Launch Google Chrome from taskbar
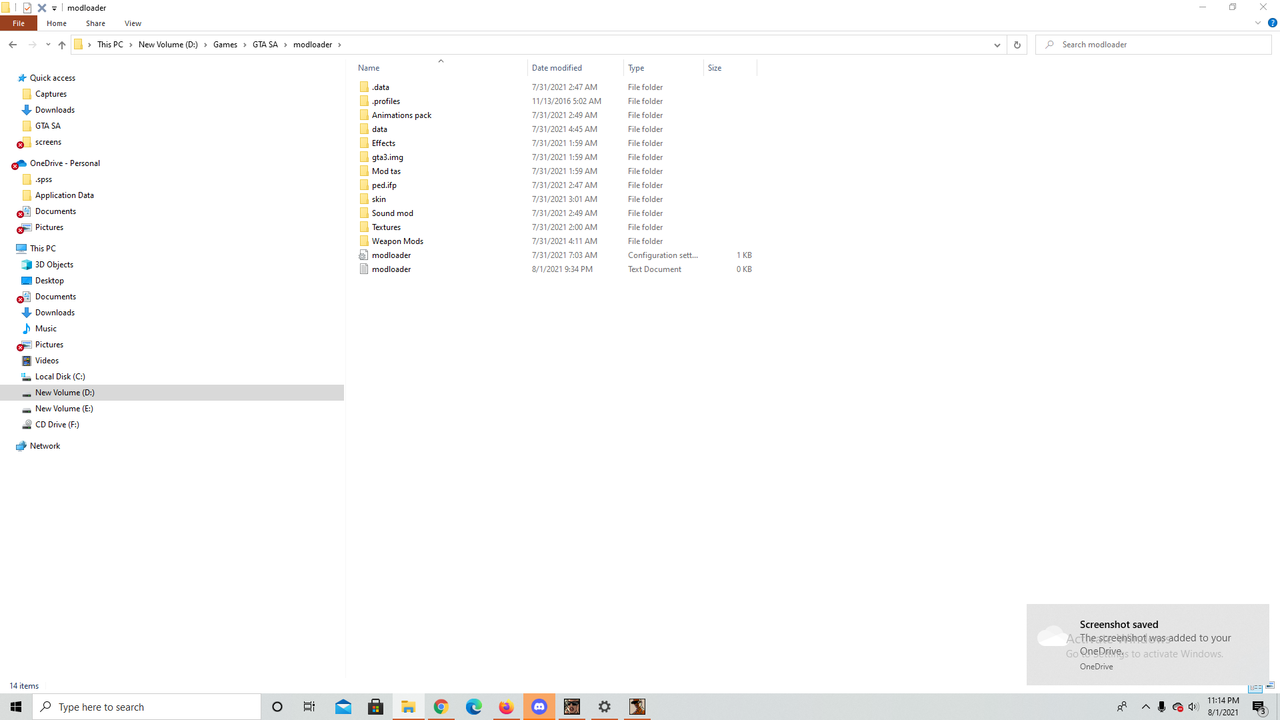Viewport: 1280px width, 720px height. 441,707
